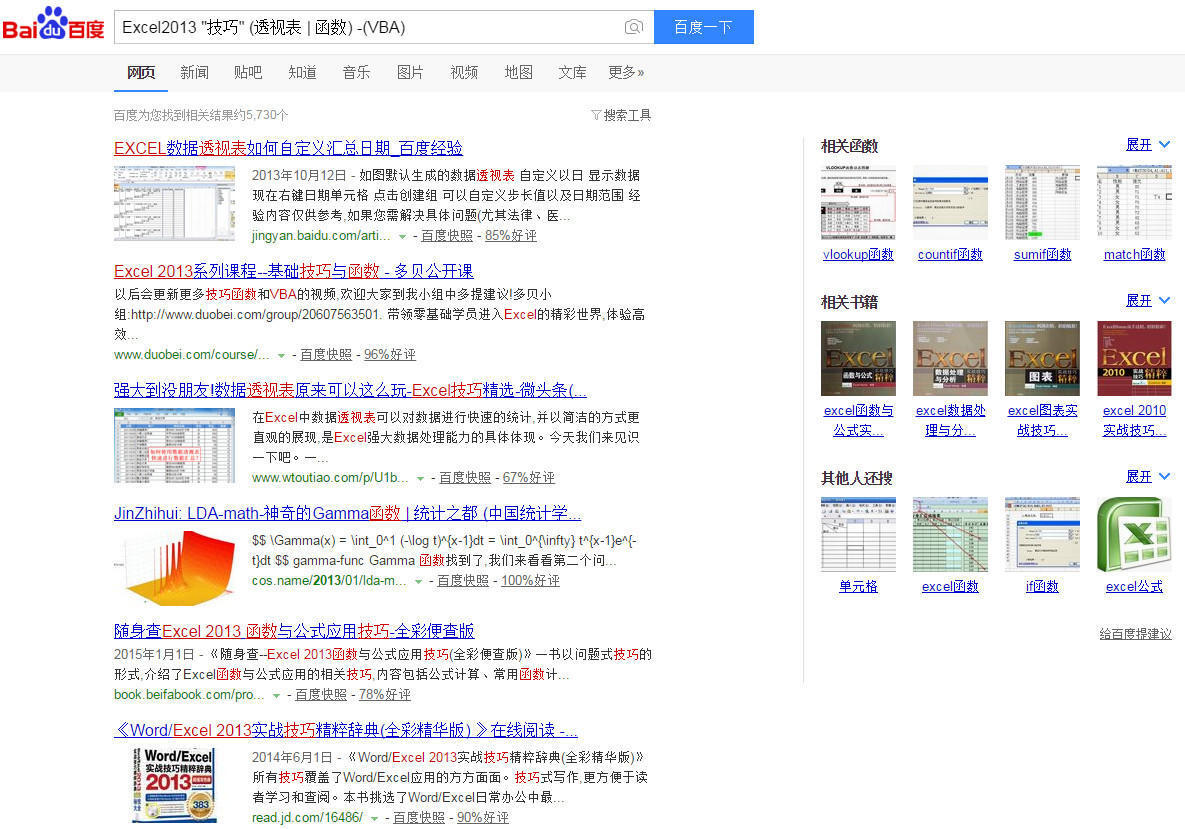
Task: Click the Baidu logo
Action: (x=53, y=24)
